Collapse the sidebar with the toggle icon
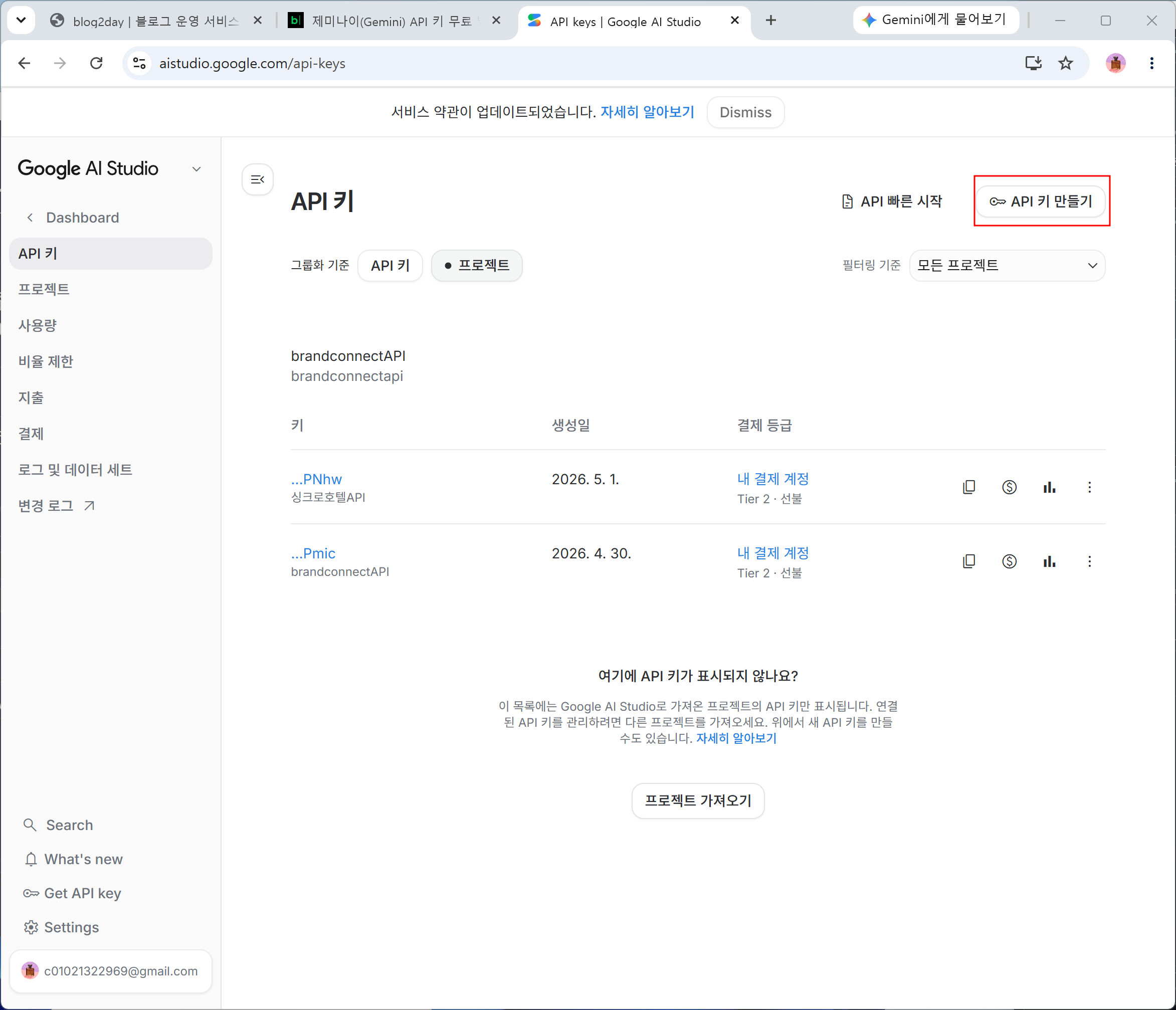Screen dimensions: 1176x1010 tap(258, 179)
